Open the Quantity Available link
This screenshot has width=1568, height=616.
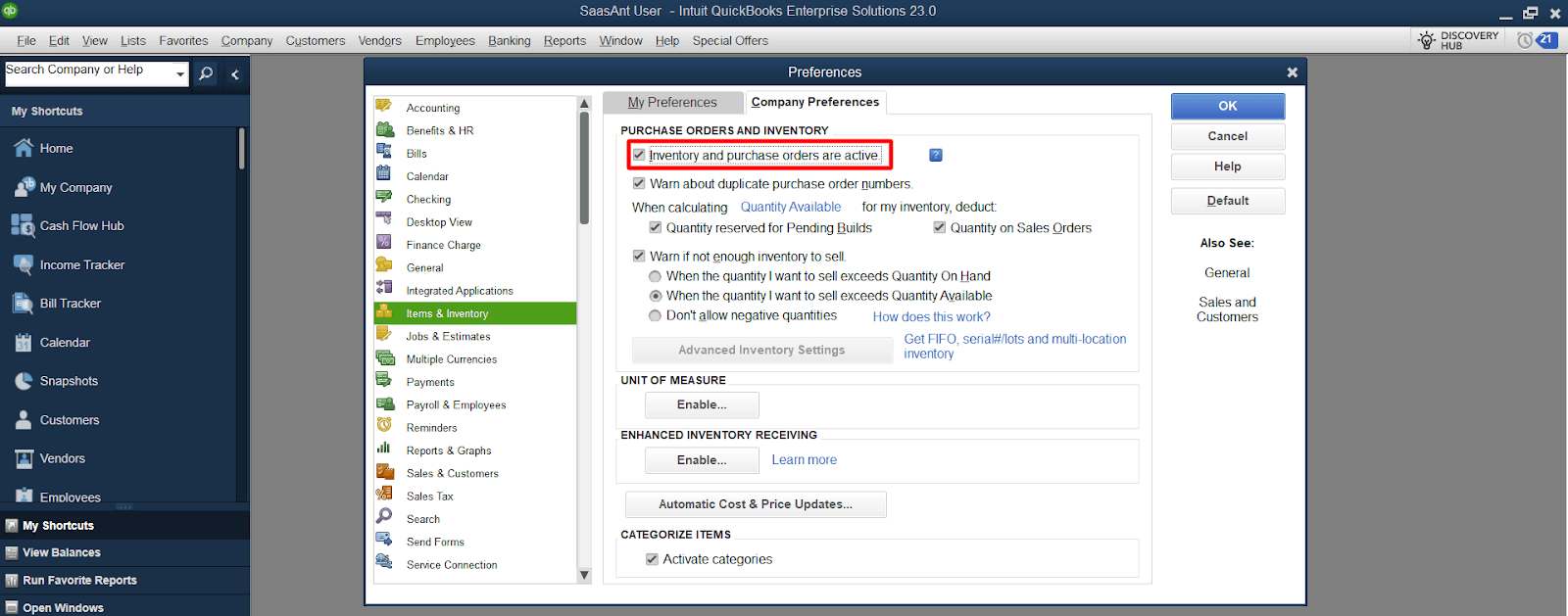[x=791, y=207]
